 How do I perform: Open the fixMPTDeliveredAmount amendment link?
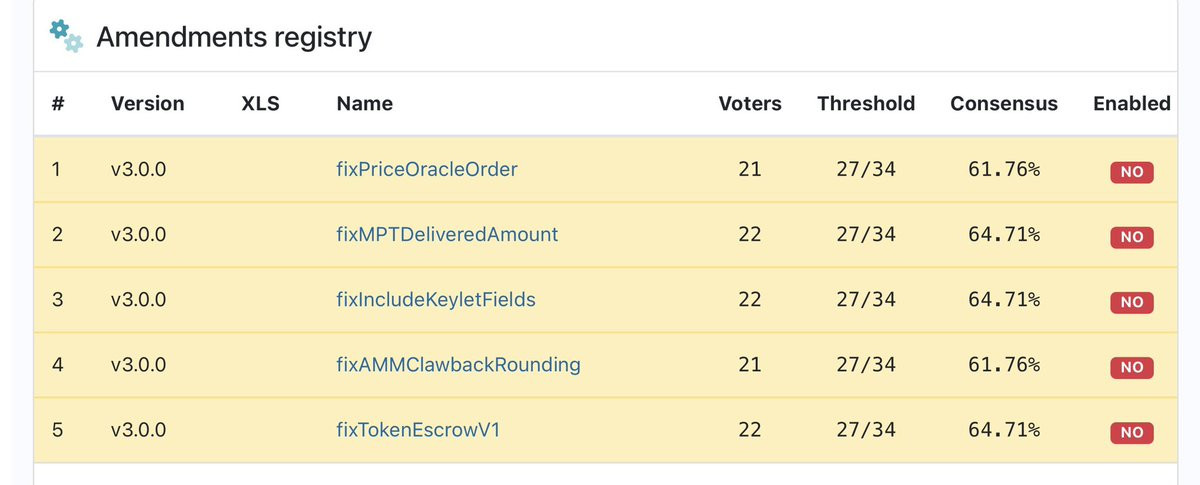pyautogui.click(x=447, y=234)
